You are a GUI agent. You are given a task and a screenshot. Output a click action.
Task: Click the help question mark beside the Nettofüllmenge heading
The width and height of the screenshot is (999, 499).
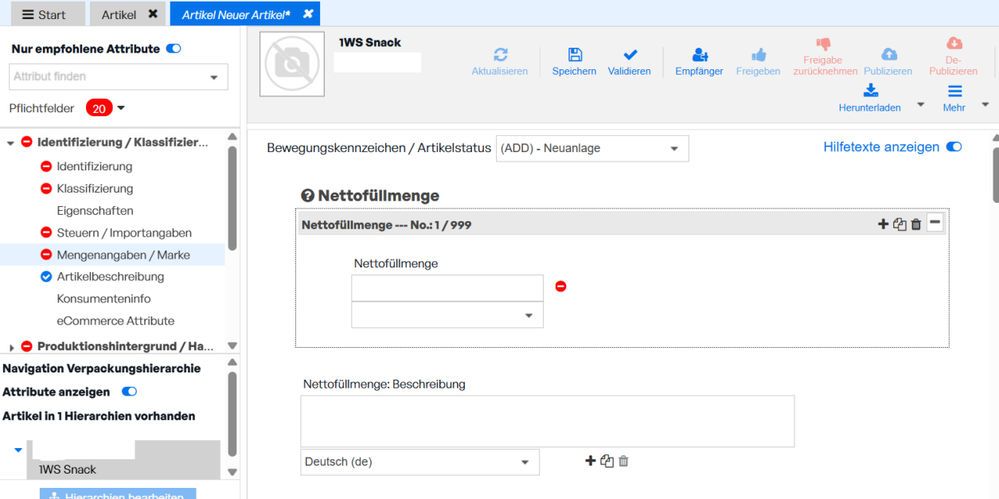pyautogui.click(x=306, y=196)
